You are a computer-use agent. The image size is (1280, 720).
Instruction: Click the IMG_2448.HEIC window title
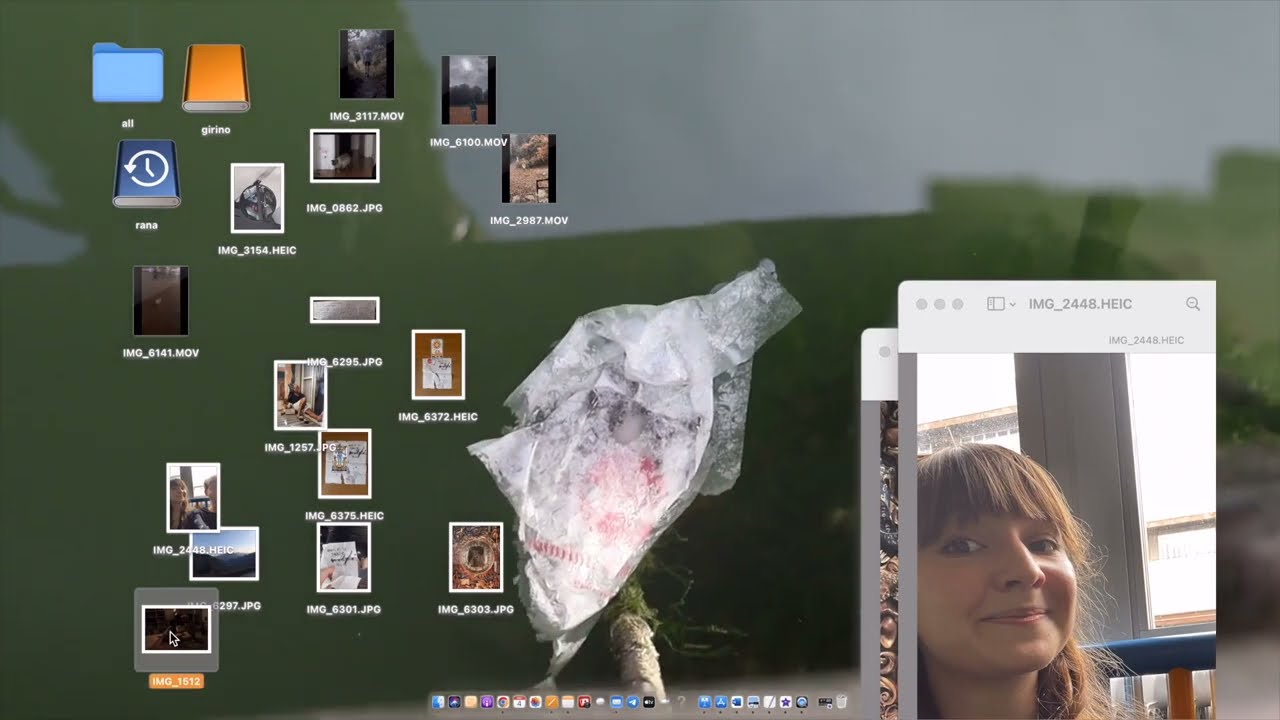[x=1080, y=304]
